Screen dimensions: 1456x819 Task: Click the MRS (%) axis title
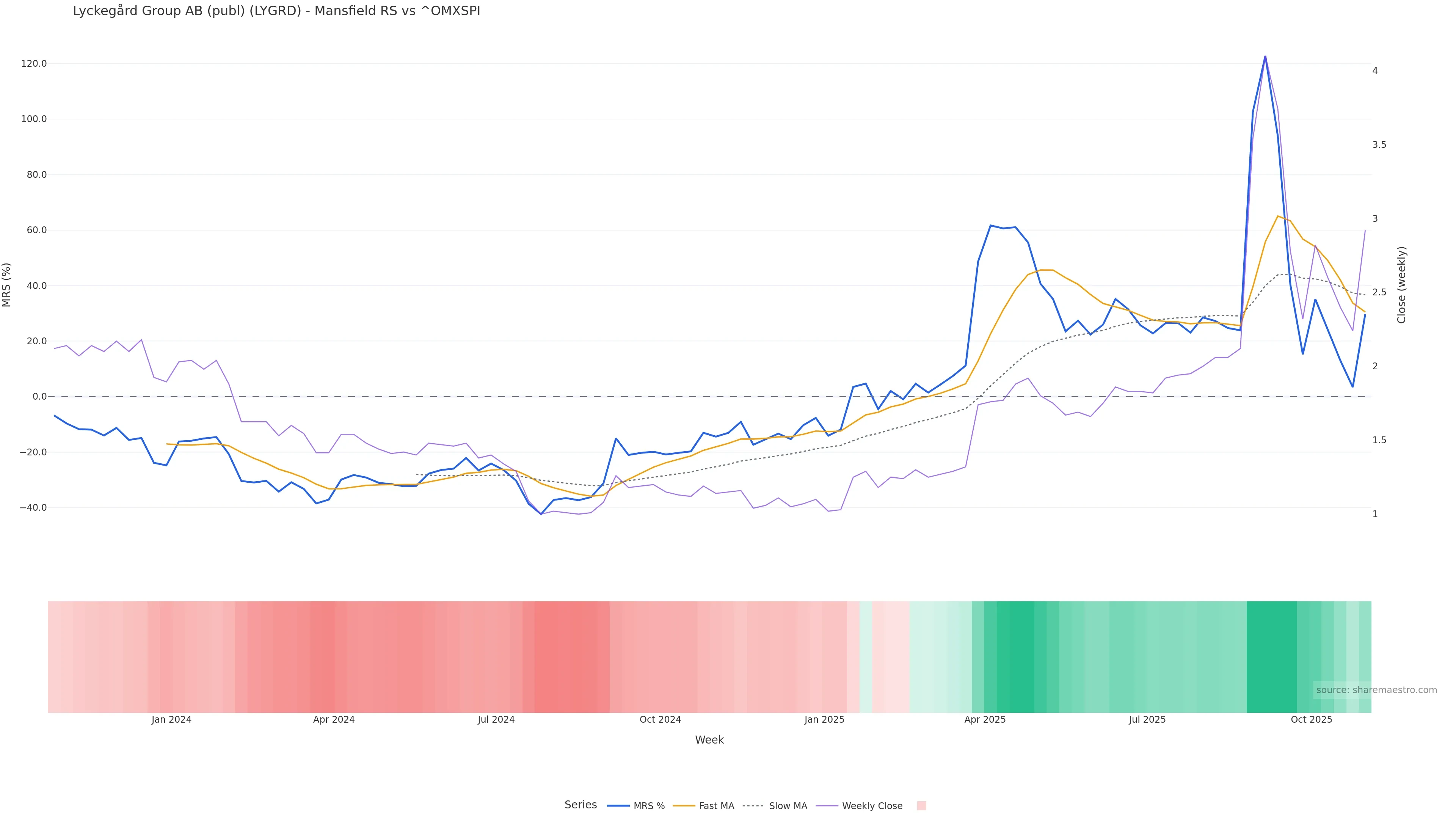click(x=7, y=285)
